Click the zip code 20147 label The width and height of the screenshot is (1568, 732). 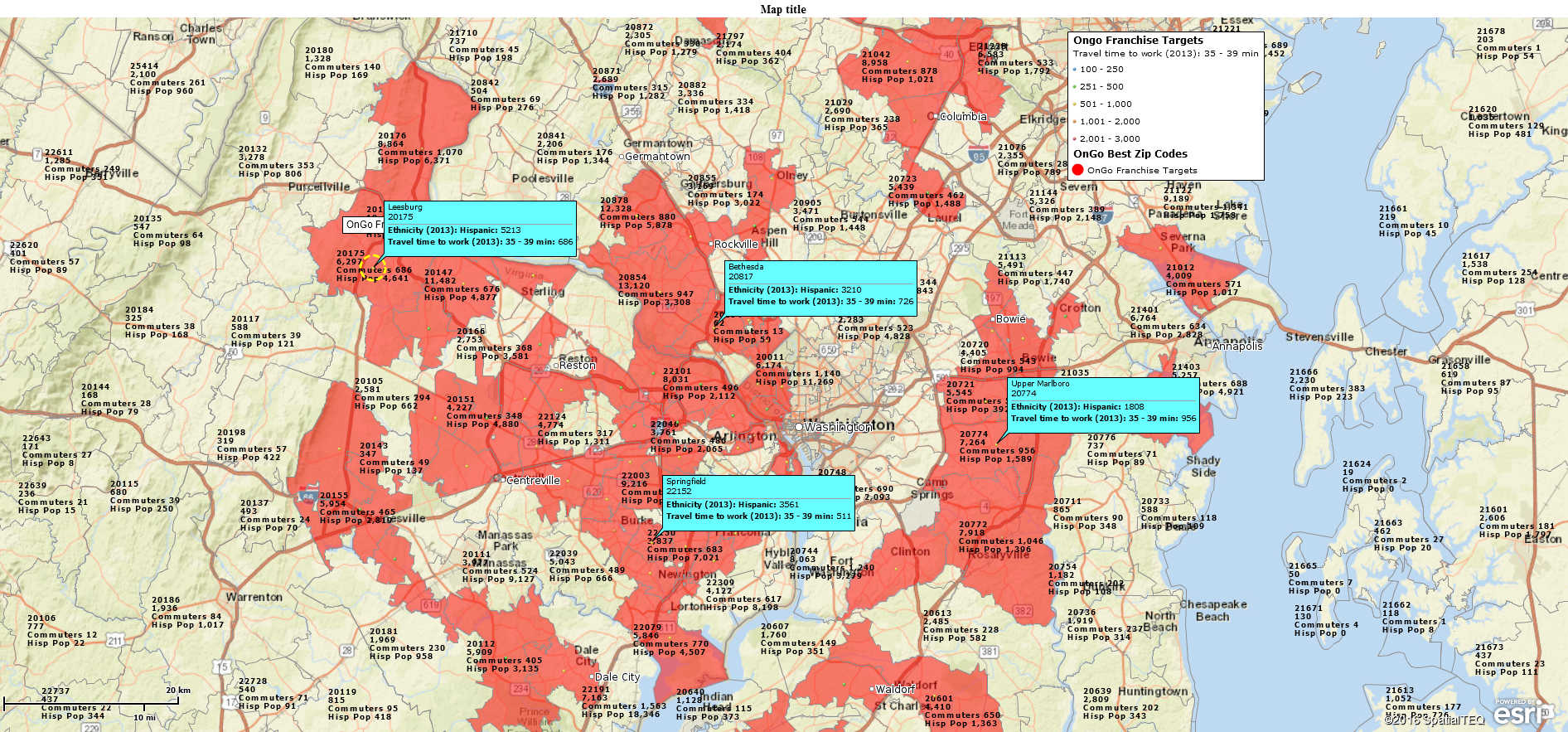(x=438, y=273)
